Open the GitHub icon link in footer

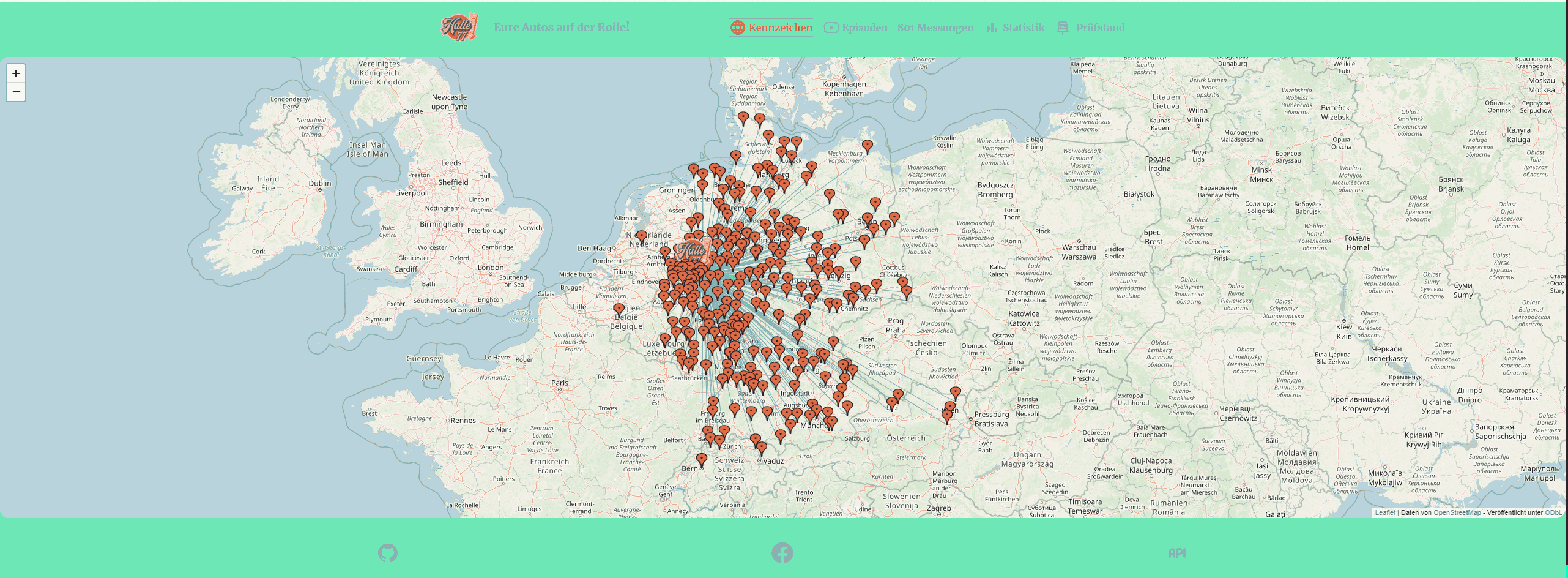pyautogui.click(x=388, y=553)
